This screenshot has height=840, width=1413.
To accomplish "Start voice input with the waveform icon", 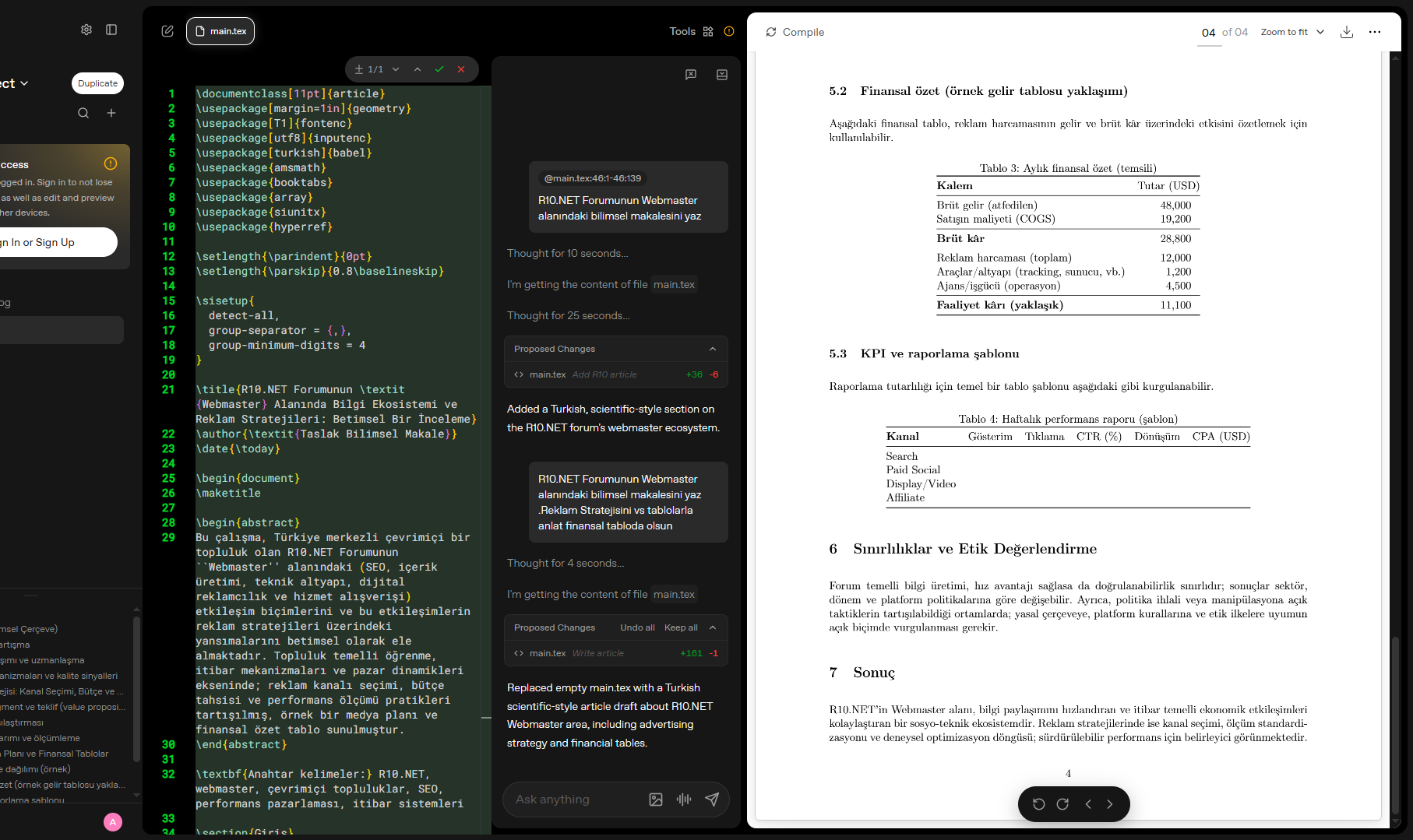I will tap(684, 800).
